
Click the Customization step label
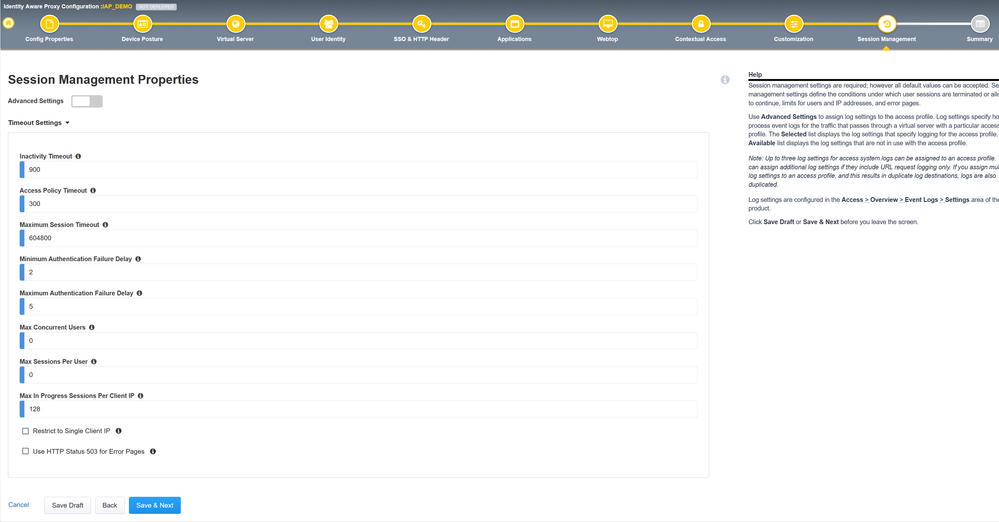[x=794, y=39]
